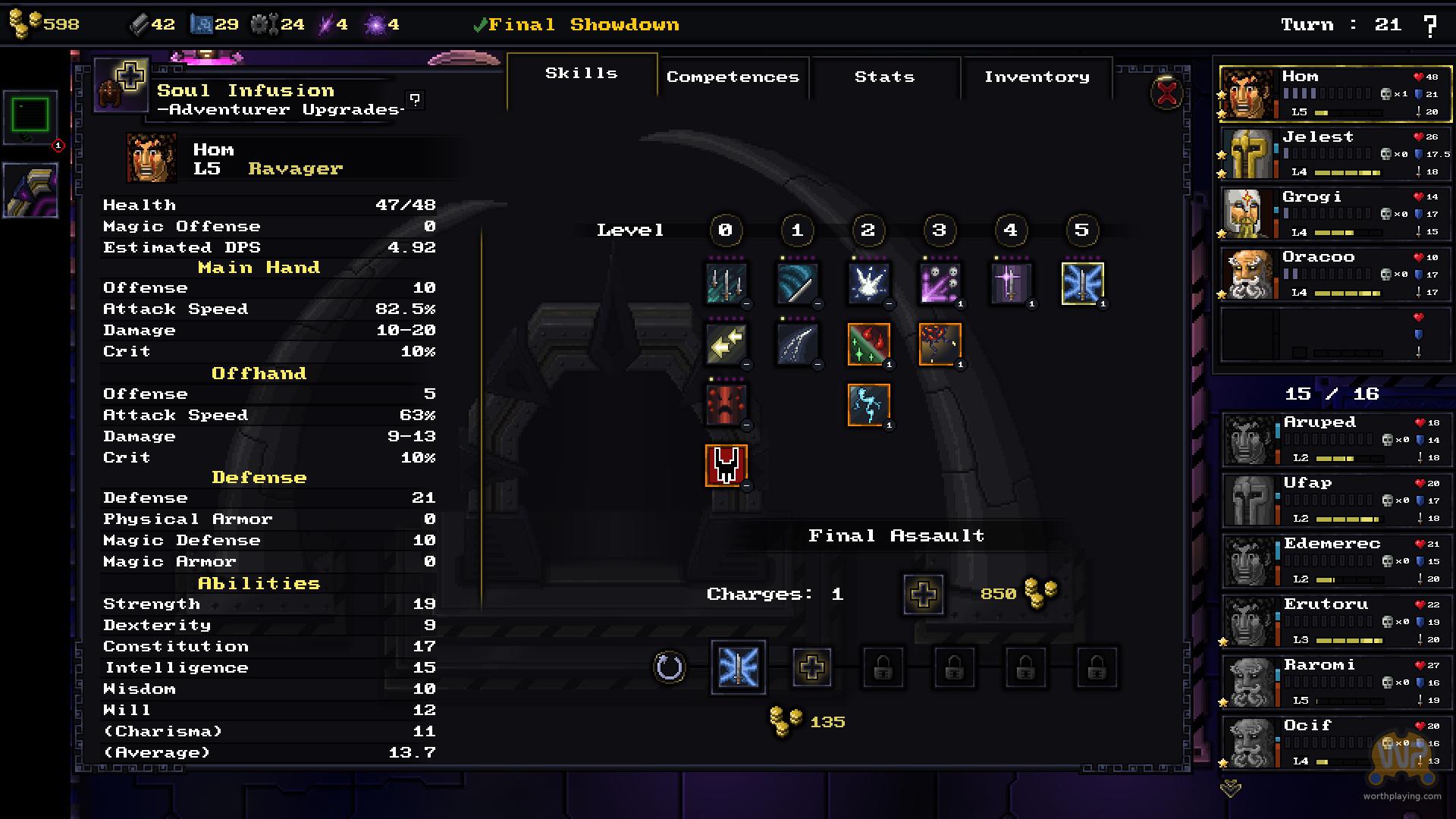1456x819 pixels.
Task: Expand roster list with the down chevron
Action: point(1230,789)
